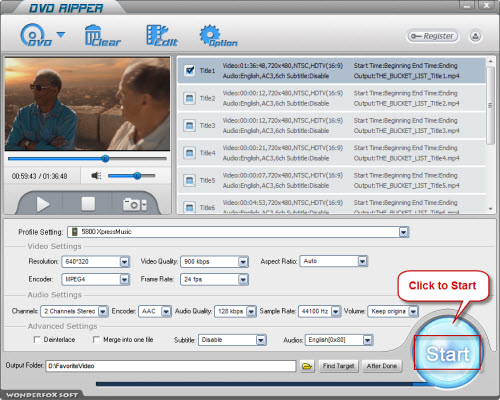The height and width of the screenshot is (400, 500).
Task: Select Title5 audio info line
Action: click(x=276, y=185)
